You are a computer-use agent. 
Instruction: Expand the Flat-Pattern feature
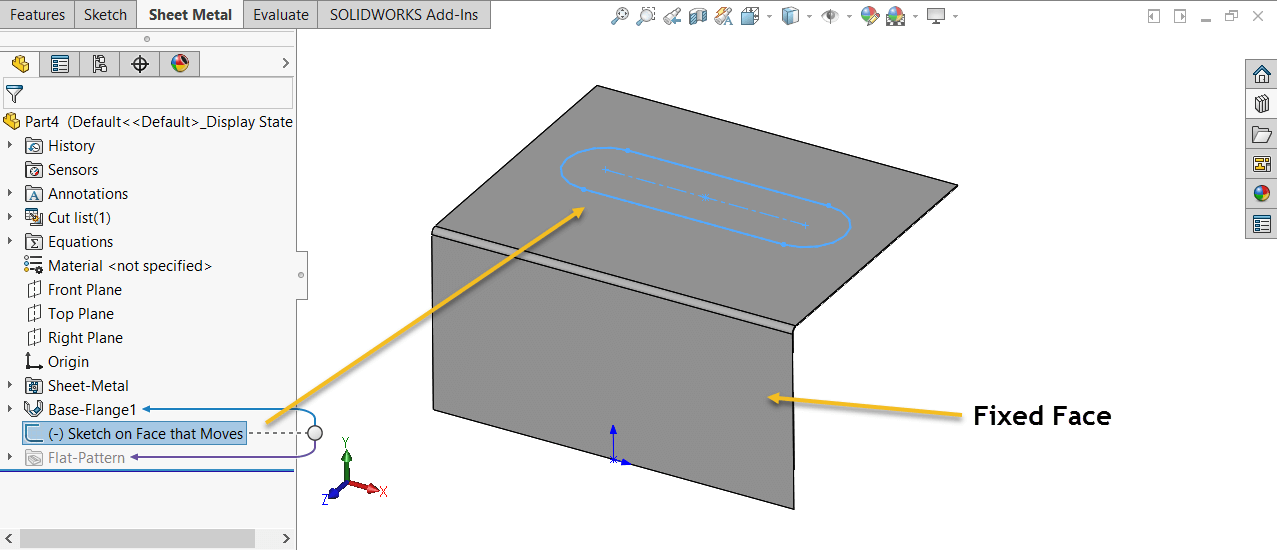click(10, 458)
